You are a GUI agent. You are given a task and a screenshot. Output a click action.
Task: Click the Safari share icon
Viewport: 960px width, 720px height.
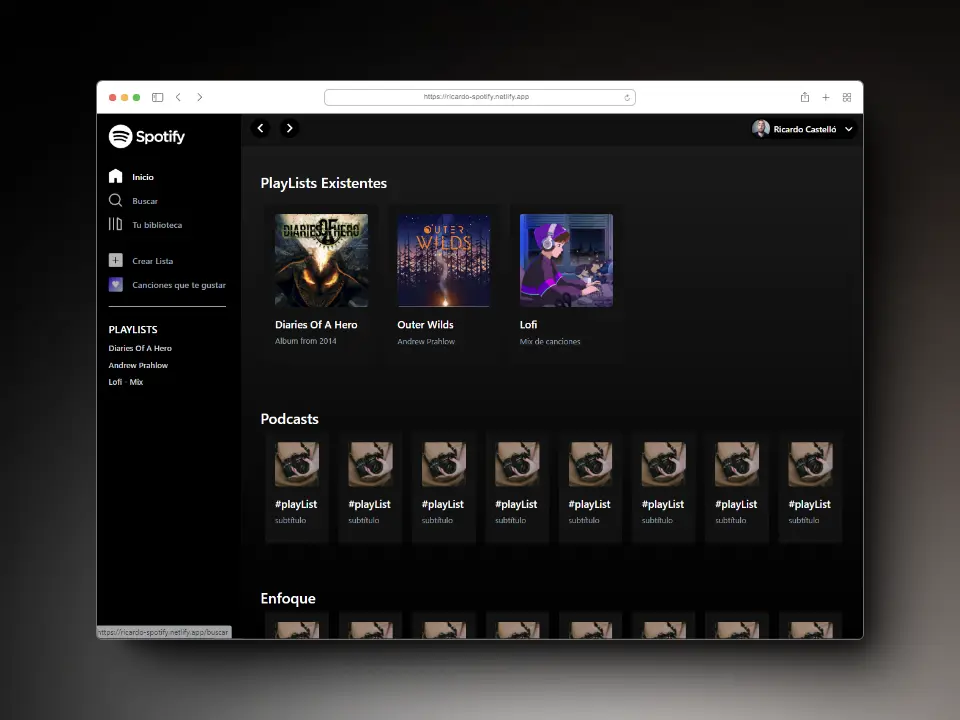(804, 97)
